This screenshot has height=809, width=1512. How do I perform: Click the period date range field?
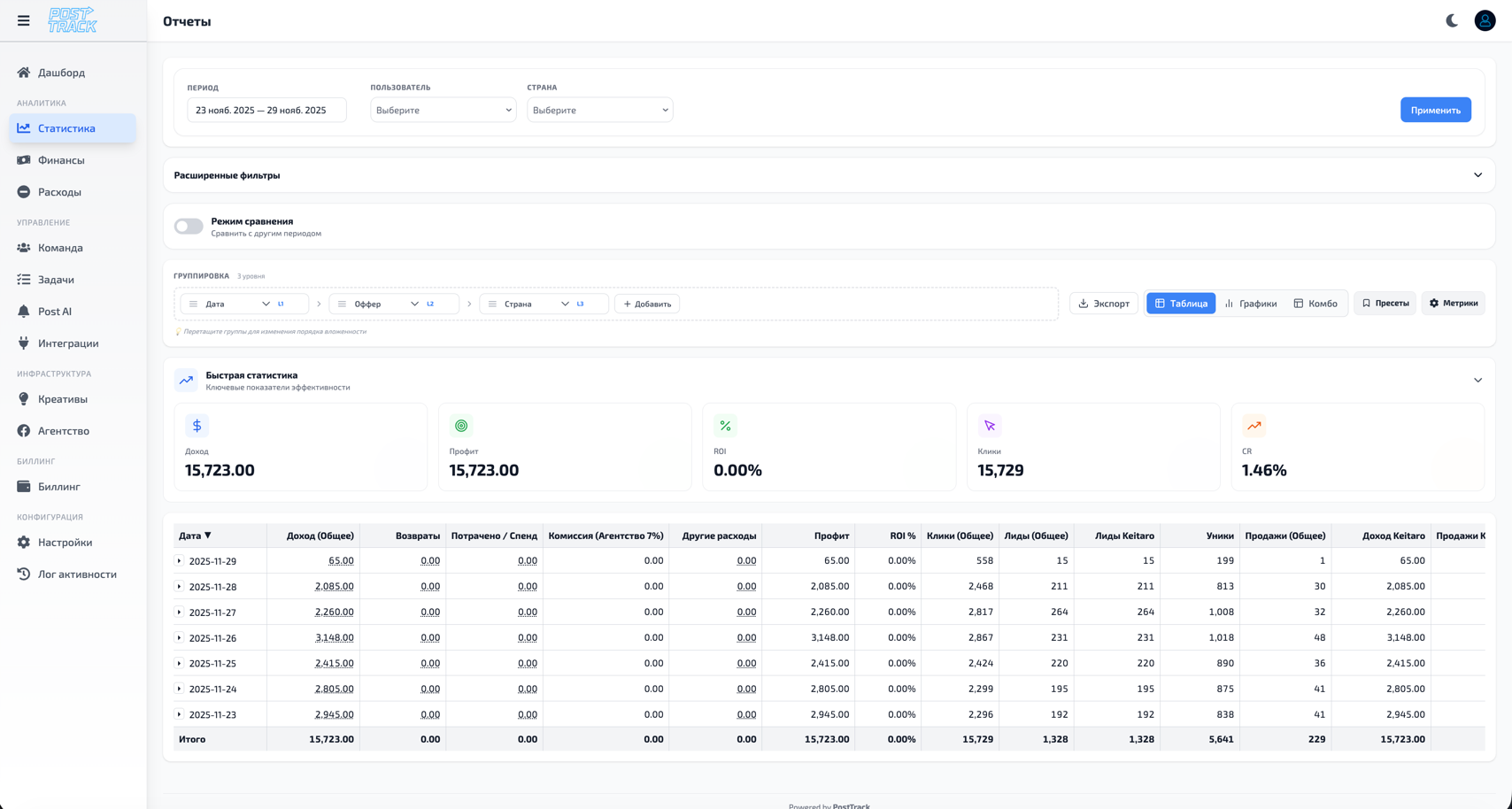coord(266,111)
